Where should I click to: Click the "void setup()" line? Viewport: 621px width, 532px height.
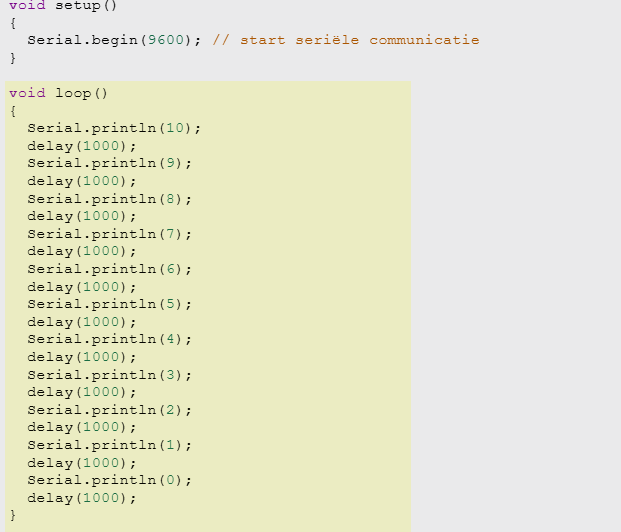[62, 5]
